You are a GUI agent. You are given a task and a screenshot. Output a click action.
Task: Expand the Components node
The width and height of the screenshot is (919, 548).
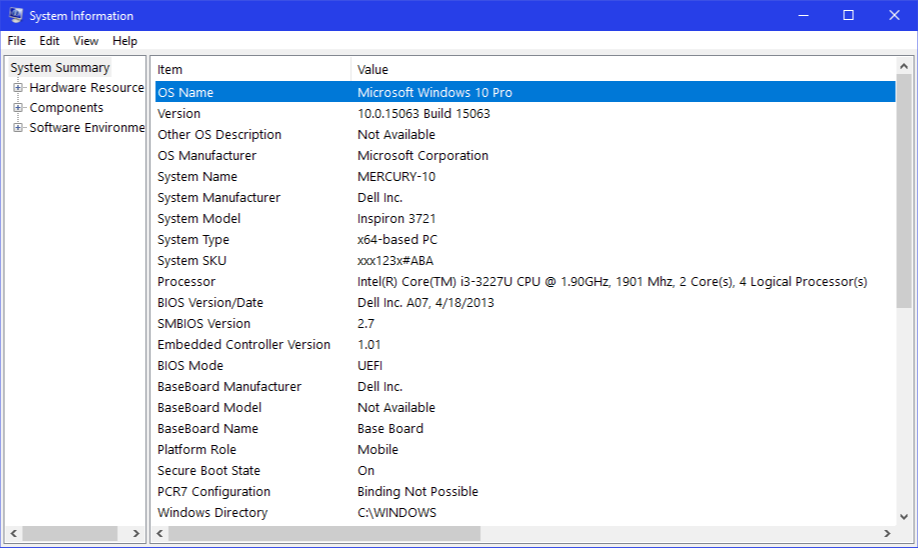coord(18,108)
